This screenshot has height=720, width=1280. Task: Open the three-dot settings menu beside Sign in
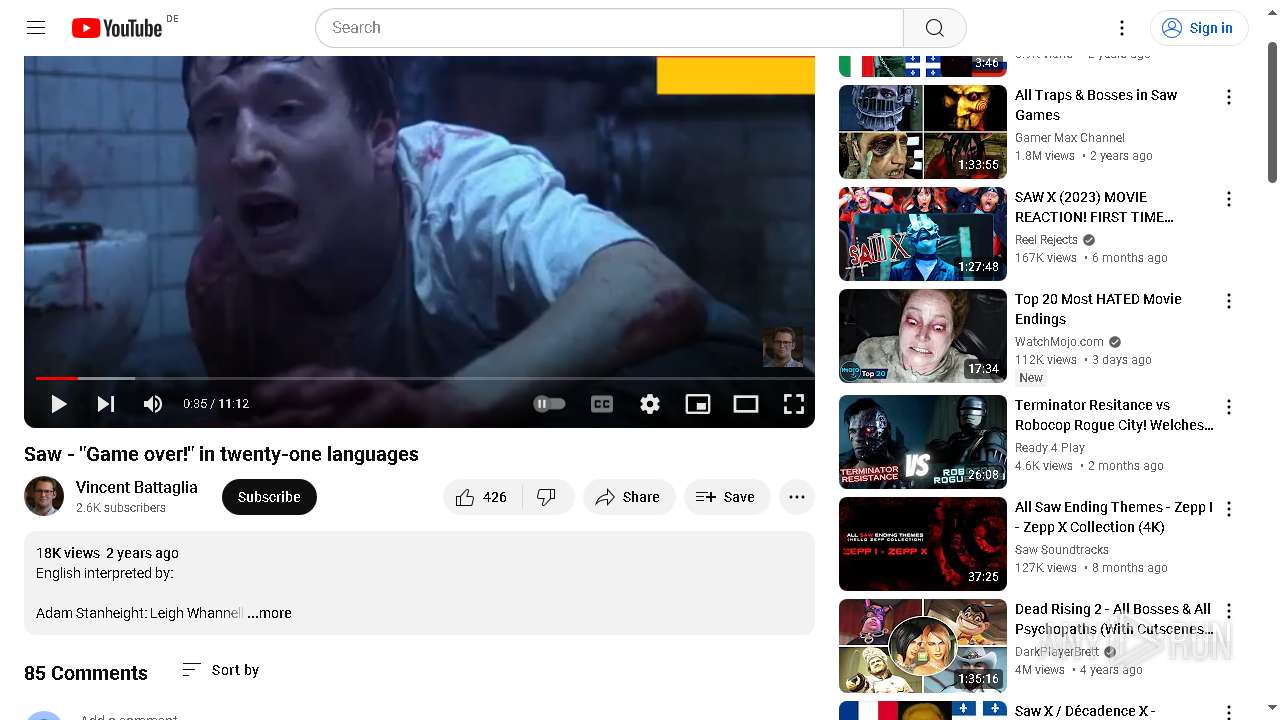(1122, 28)
